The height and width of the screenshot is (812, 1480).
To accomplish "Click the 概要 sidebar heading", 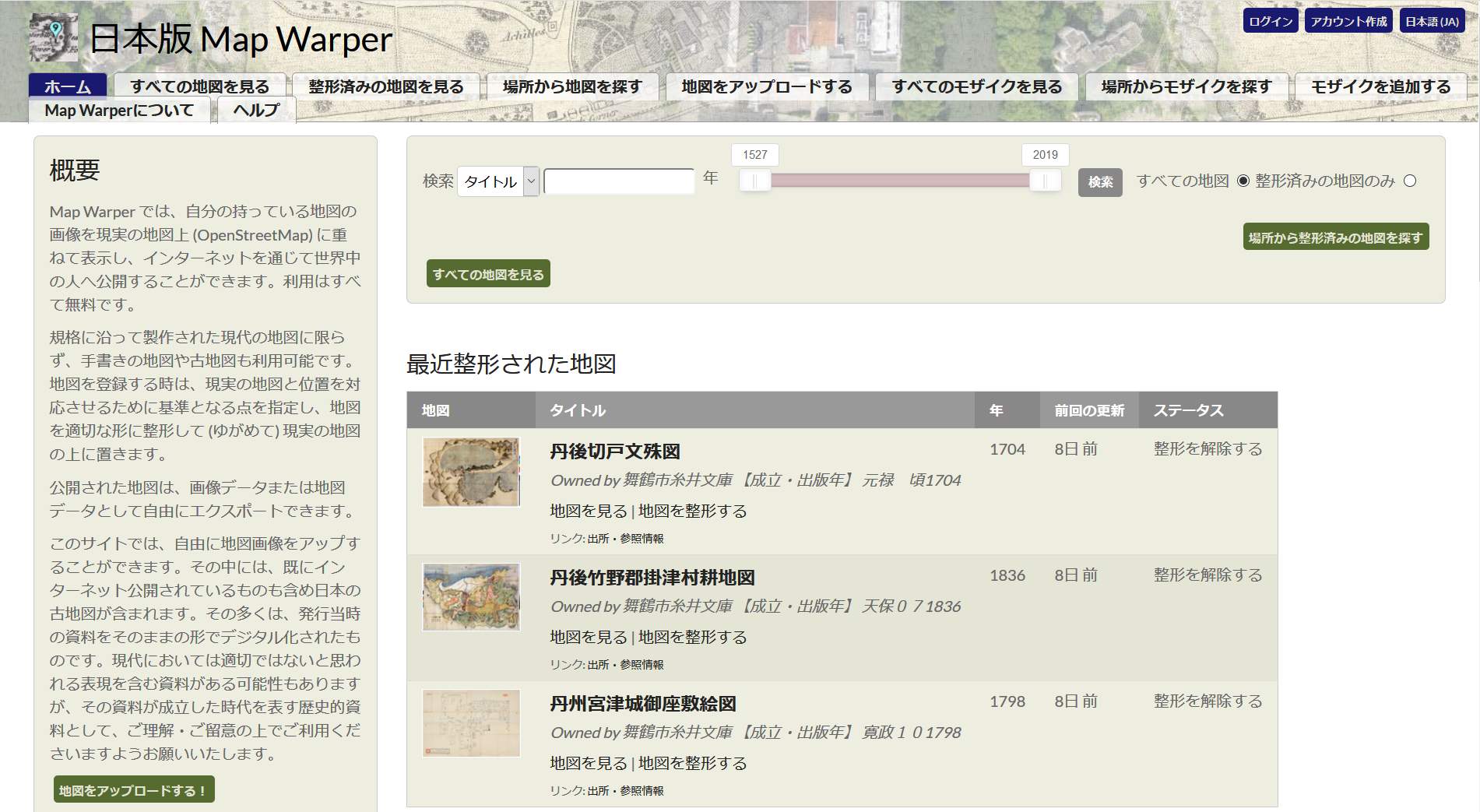I will coord(75,170).
